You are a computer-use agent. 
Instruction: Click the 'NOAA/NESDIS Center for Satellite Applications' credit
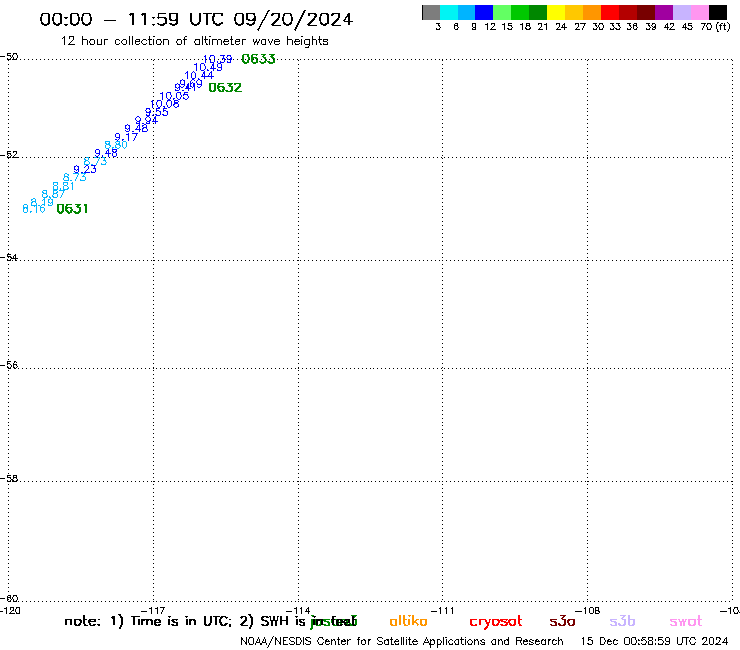(x=364, y=642)
